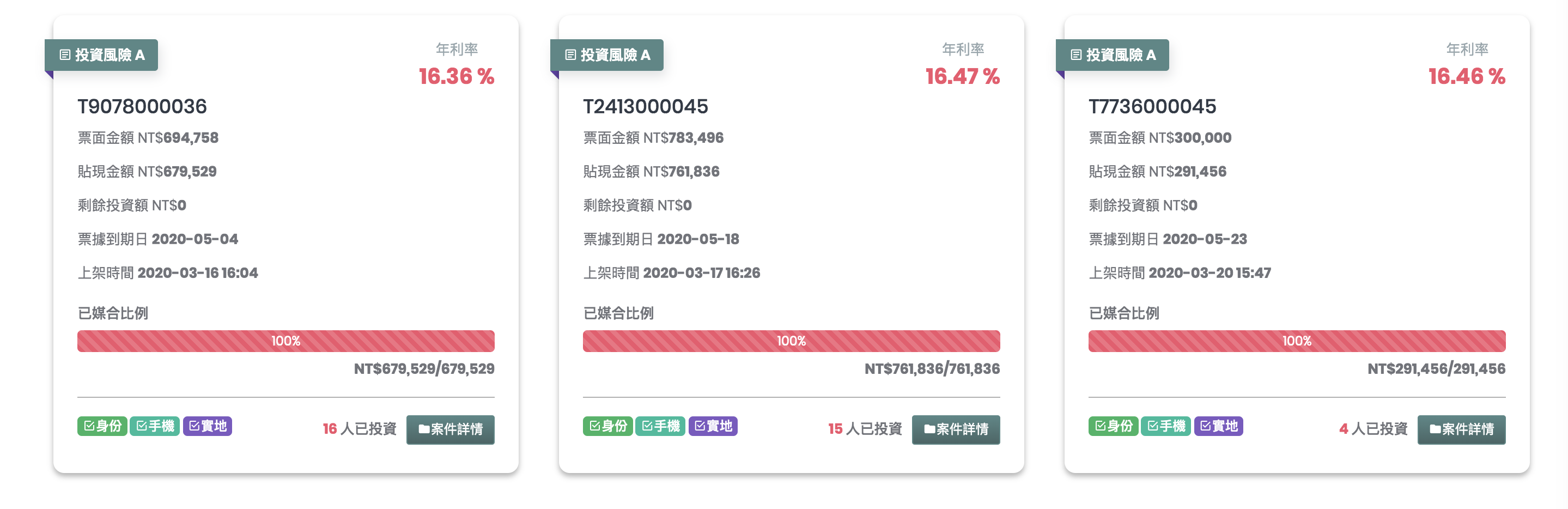Click the 100% progress bar on T9078000036
The width and height of the screenshot is (1568, 509).
[286, 341]
